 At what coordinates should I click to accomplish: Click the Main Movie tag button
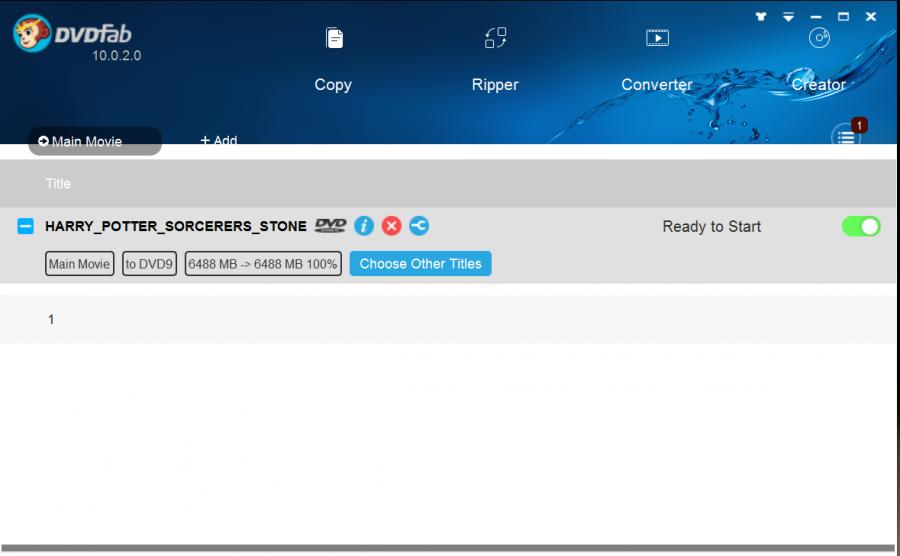(x=80, y=264)
